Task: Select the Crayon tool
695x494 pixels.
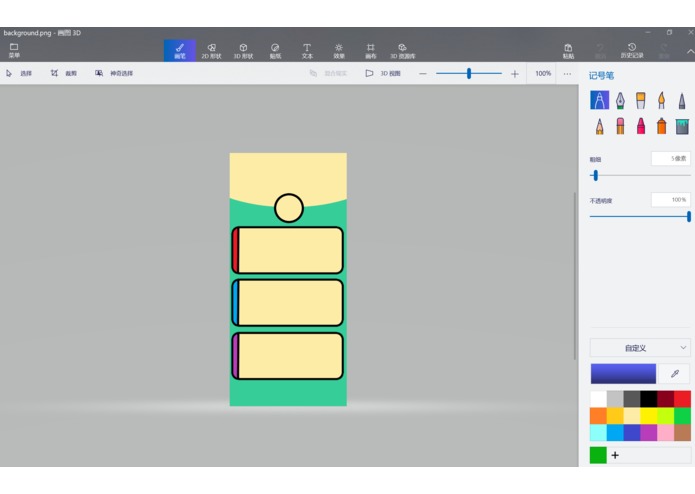Action: [x=640, y=126]
